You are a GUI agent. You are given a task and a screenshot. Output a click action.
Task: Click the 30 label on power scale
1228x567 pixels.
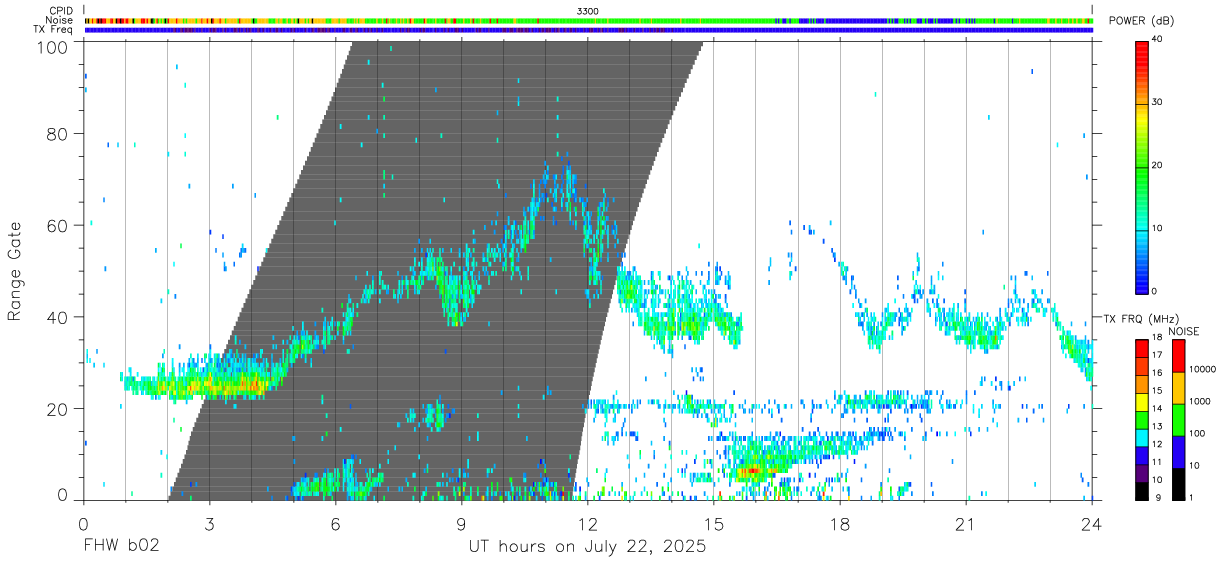coord(1158,102)
